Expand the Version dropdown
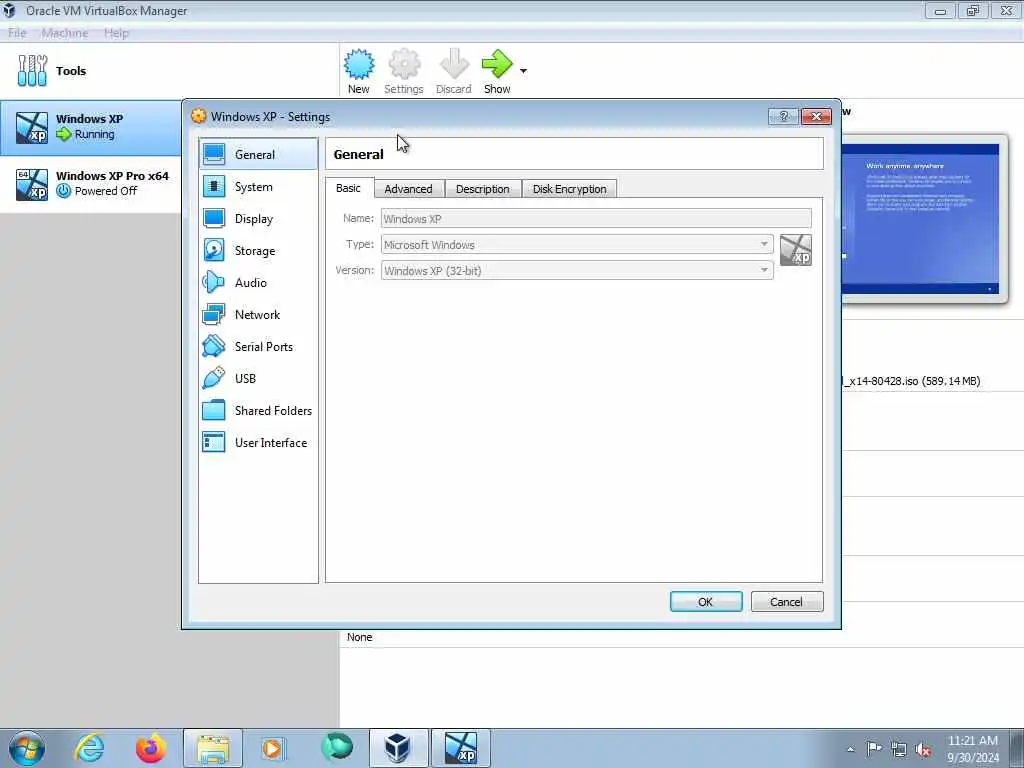Screen dimensions: 1024x768 [763, 270]
